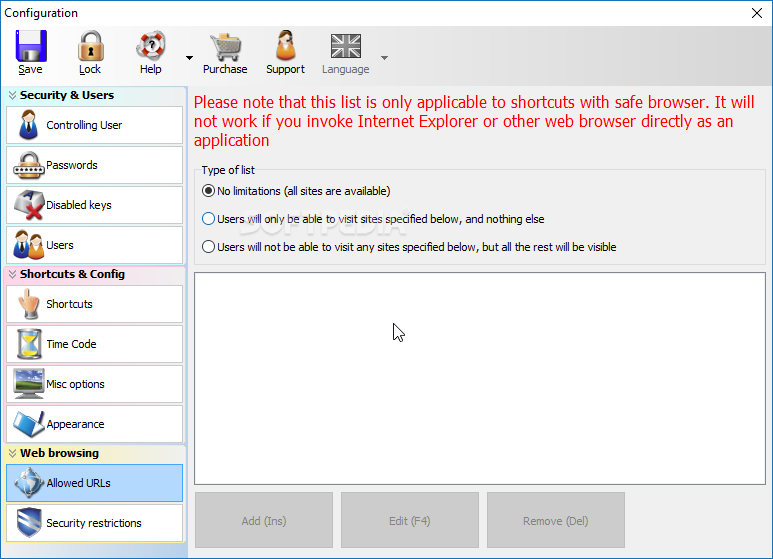The image size is (773, 559).
Task: Open the Help dropdown arrow
Action: 189,58
